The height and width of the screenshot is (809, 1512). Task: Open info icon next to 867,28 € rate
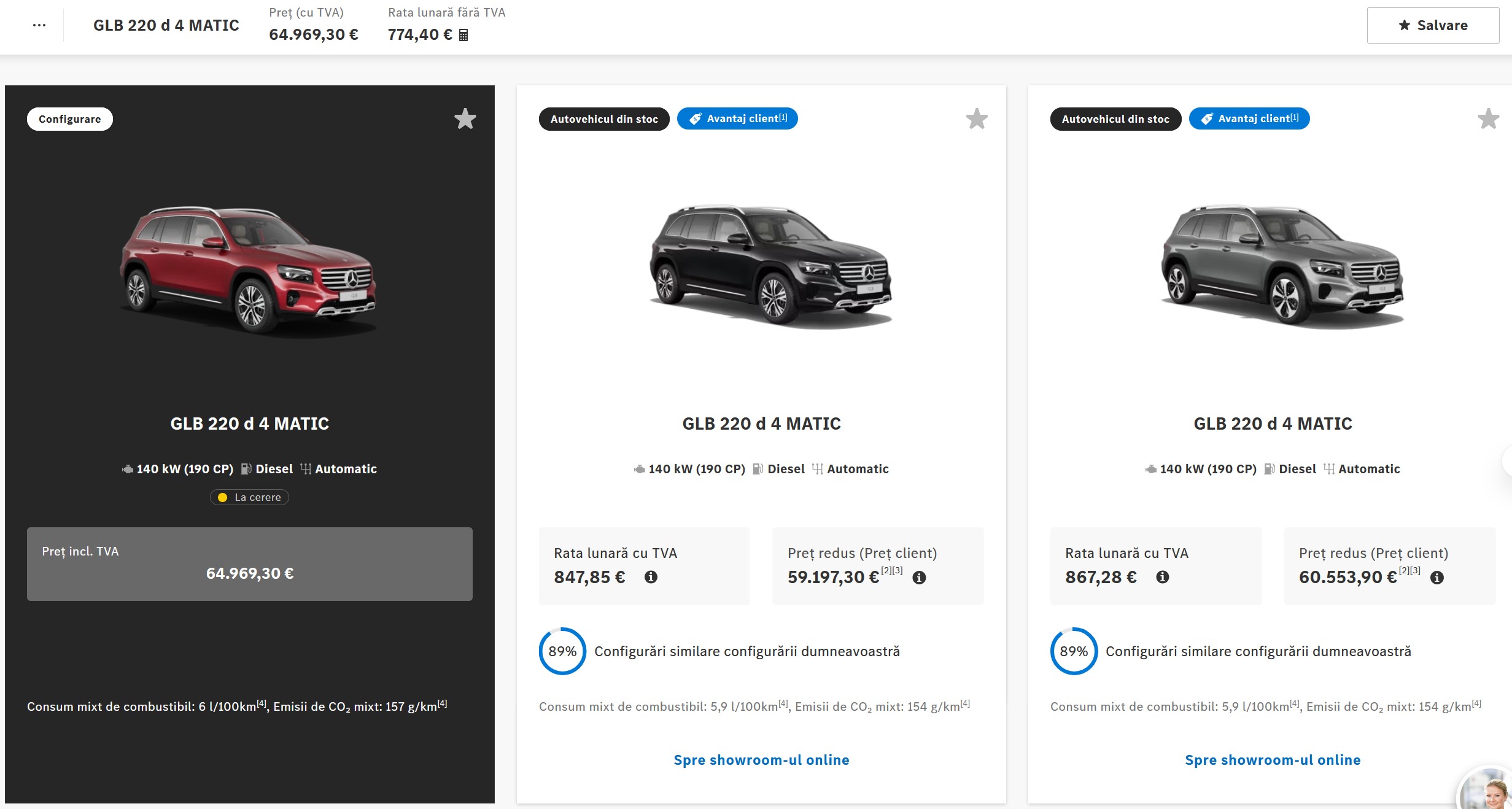[x=1162, y=577]
